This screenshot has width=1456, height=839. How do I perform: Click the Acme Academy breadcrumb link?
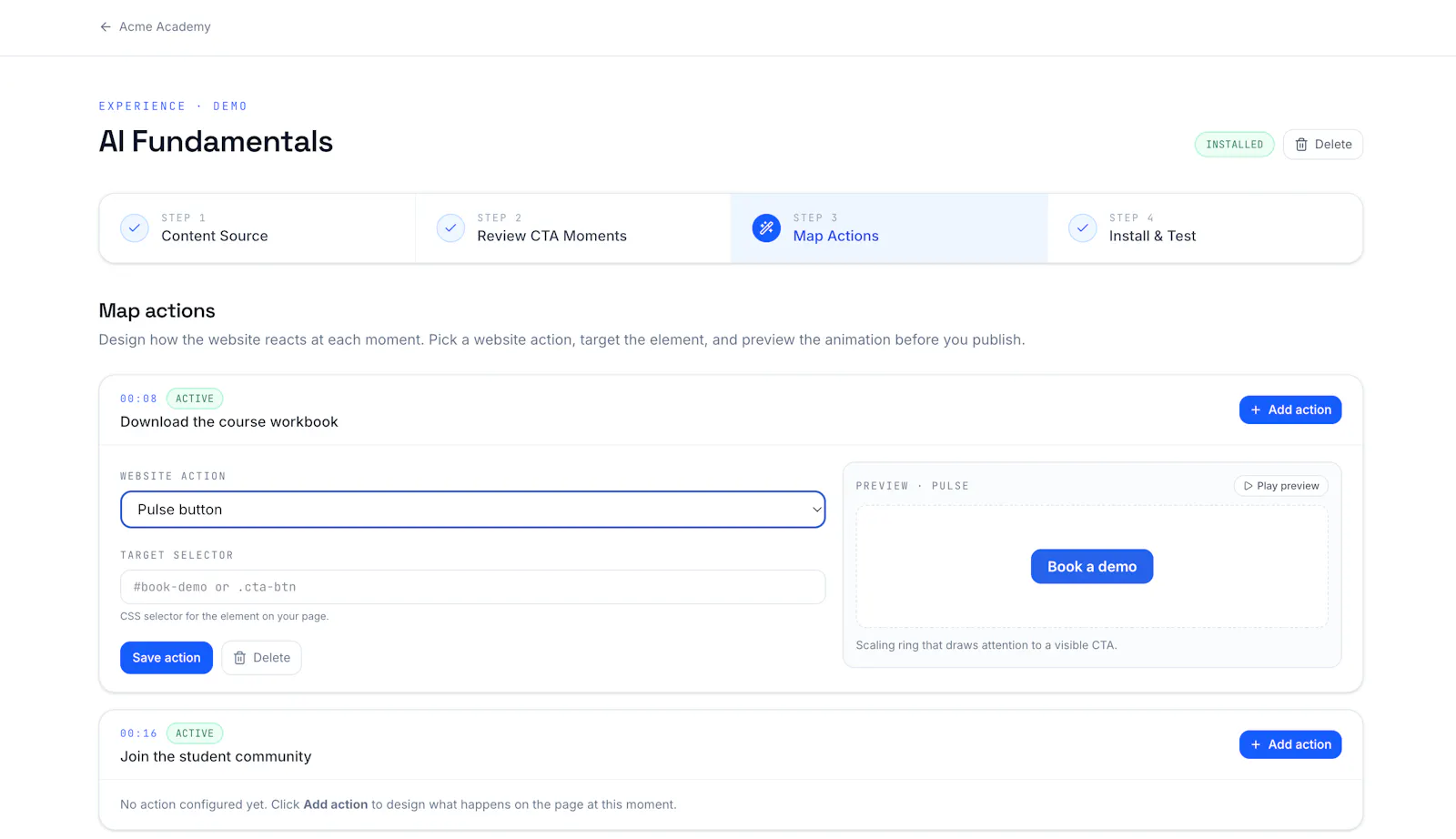click(165, 27)
